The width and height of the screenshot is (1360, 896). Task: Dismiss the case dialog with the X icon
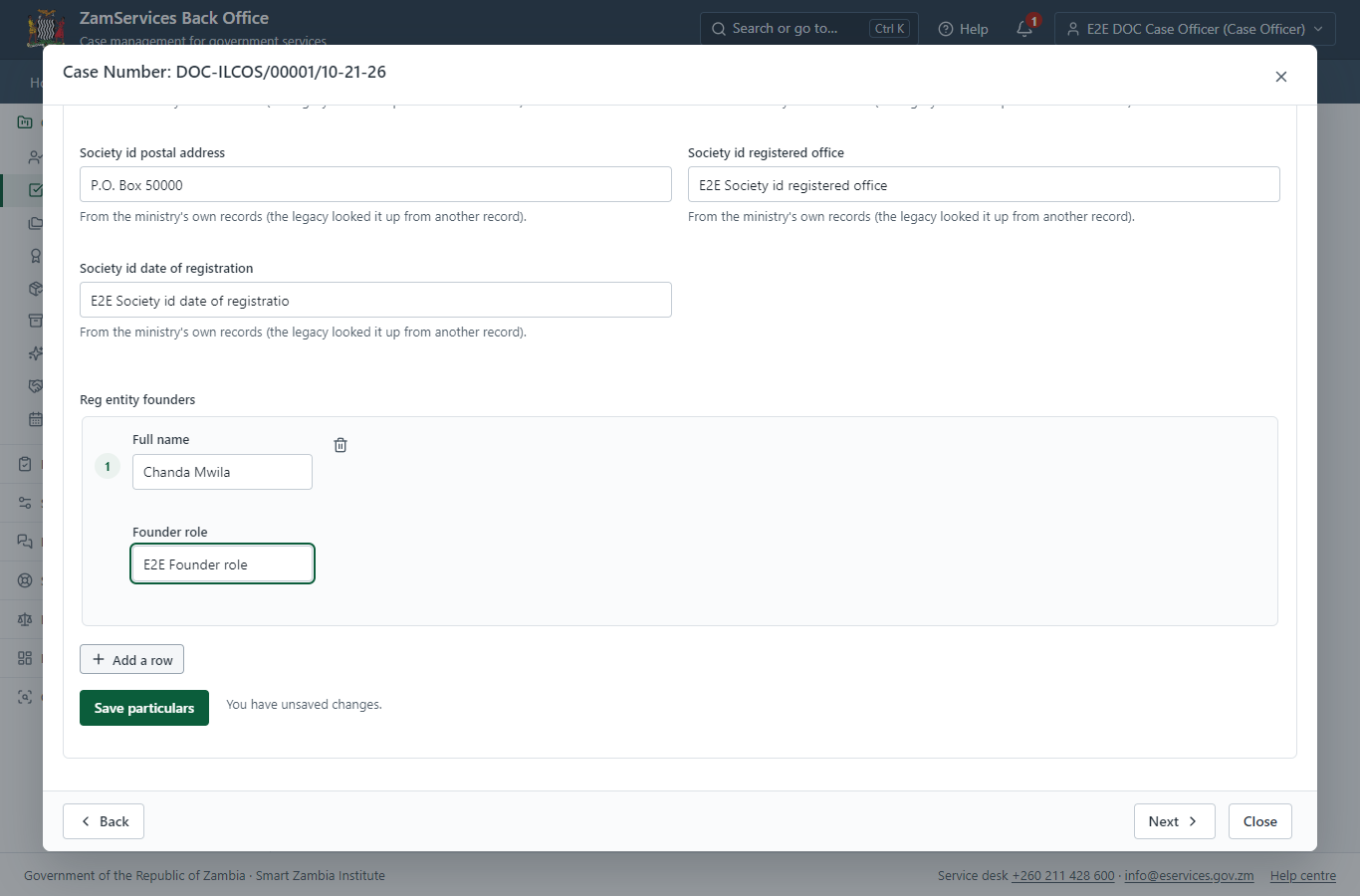point(1281,77)
